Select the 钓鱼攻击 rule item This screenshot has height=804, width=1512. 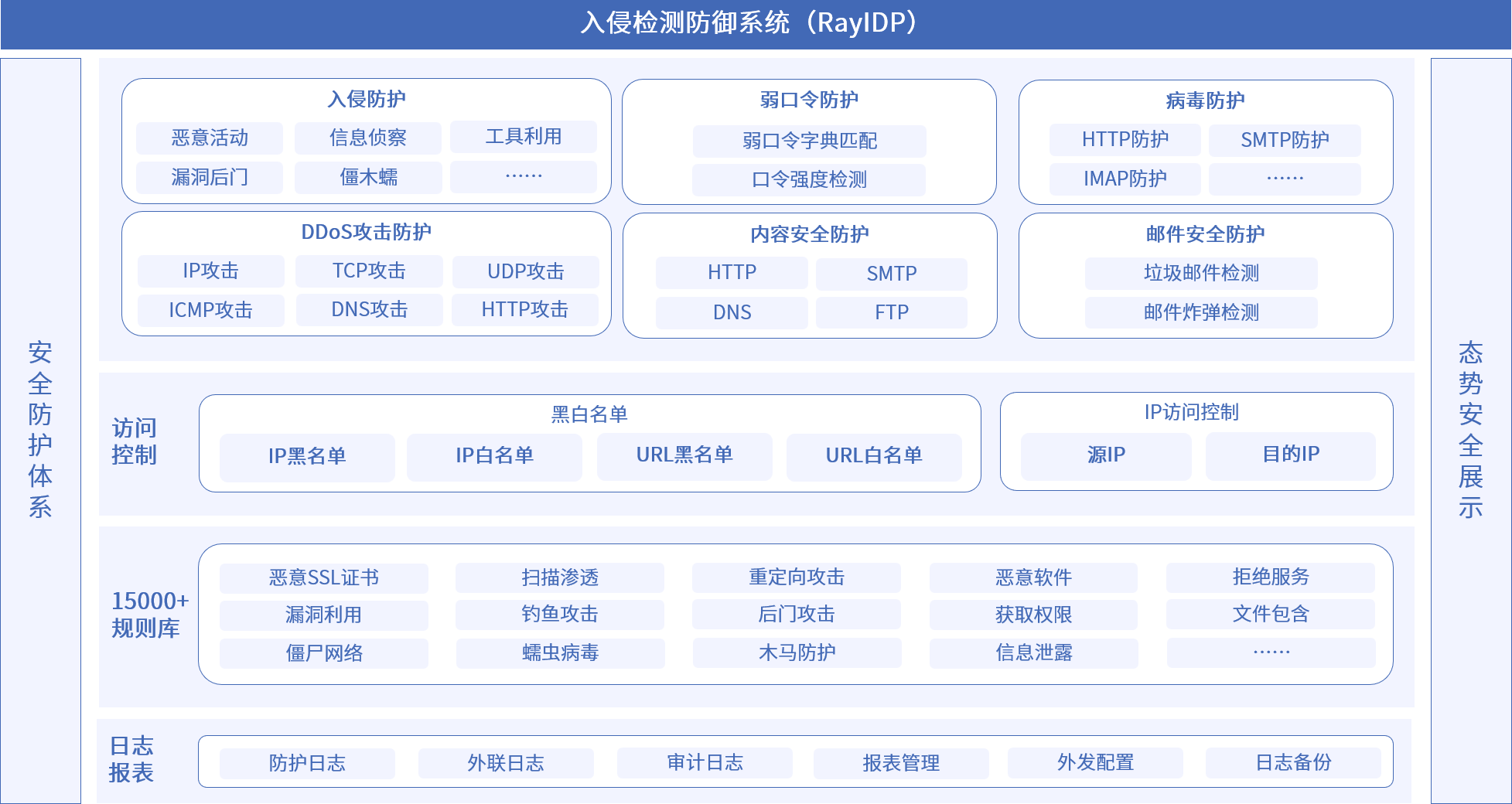click(x=560, y=615)
